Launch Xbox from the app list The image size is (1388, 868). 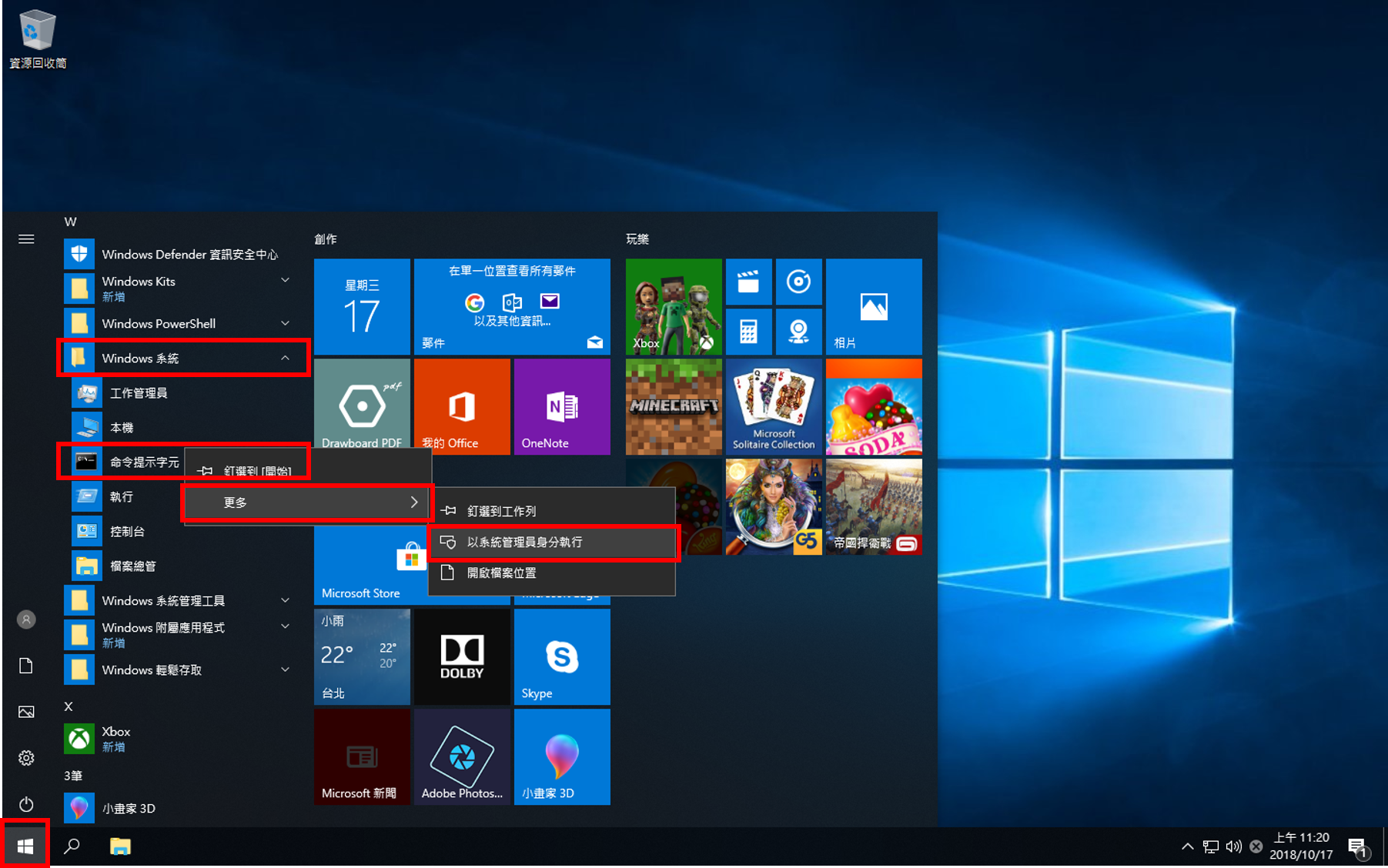(x=181, y=739)
